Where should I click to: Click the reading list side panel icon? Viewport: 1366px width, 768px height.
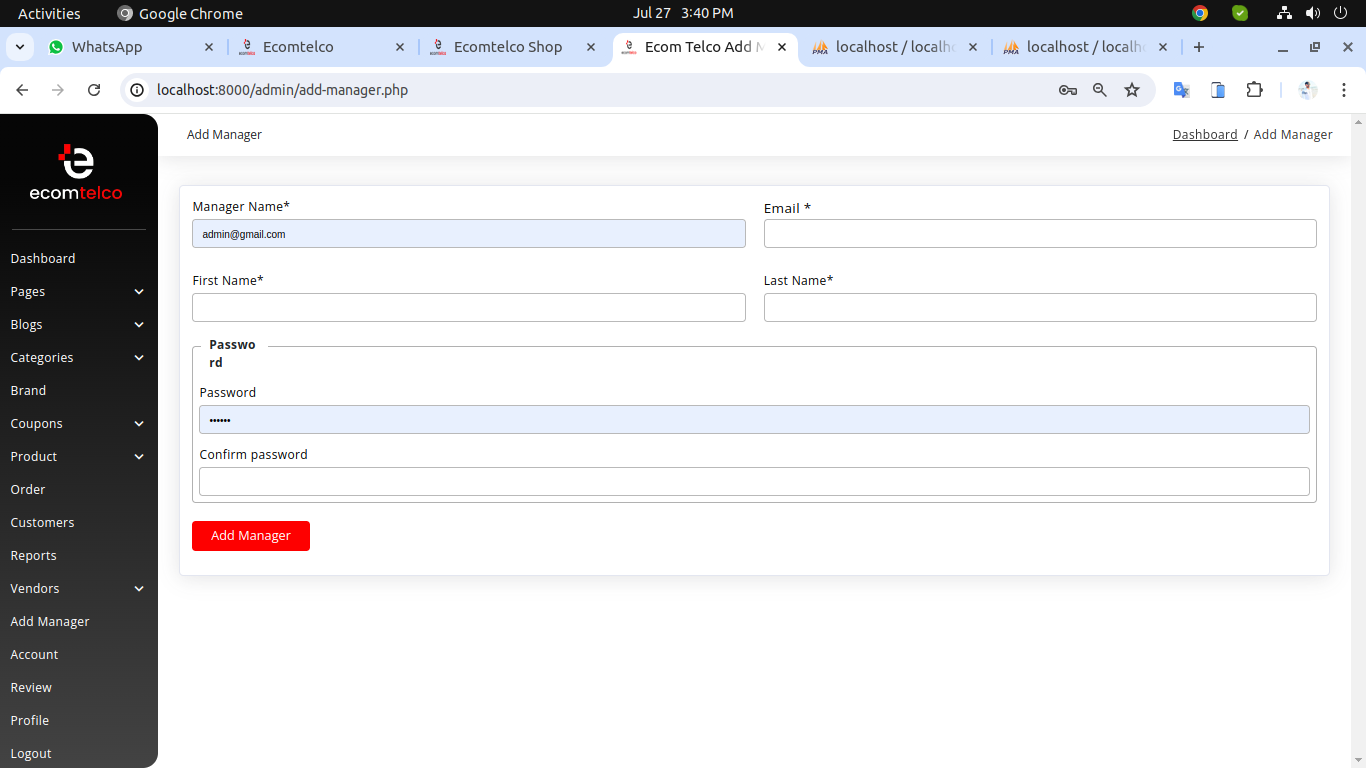pos(1218,90)
